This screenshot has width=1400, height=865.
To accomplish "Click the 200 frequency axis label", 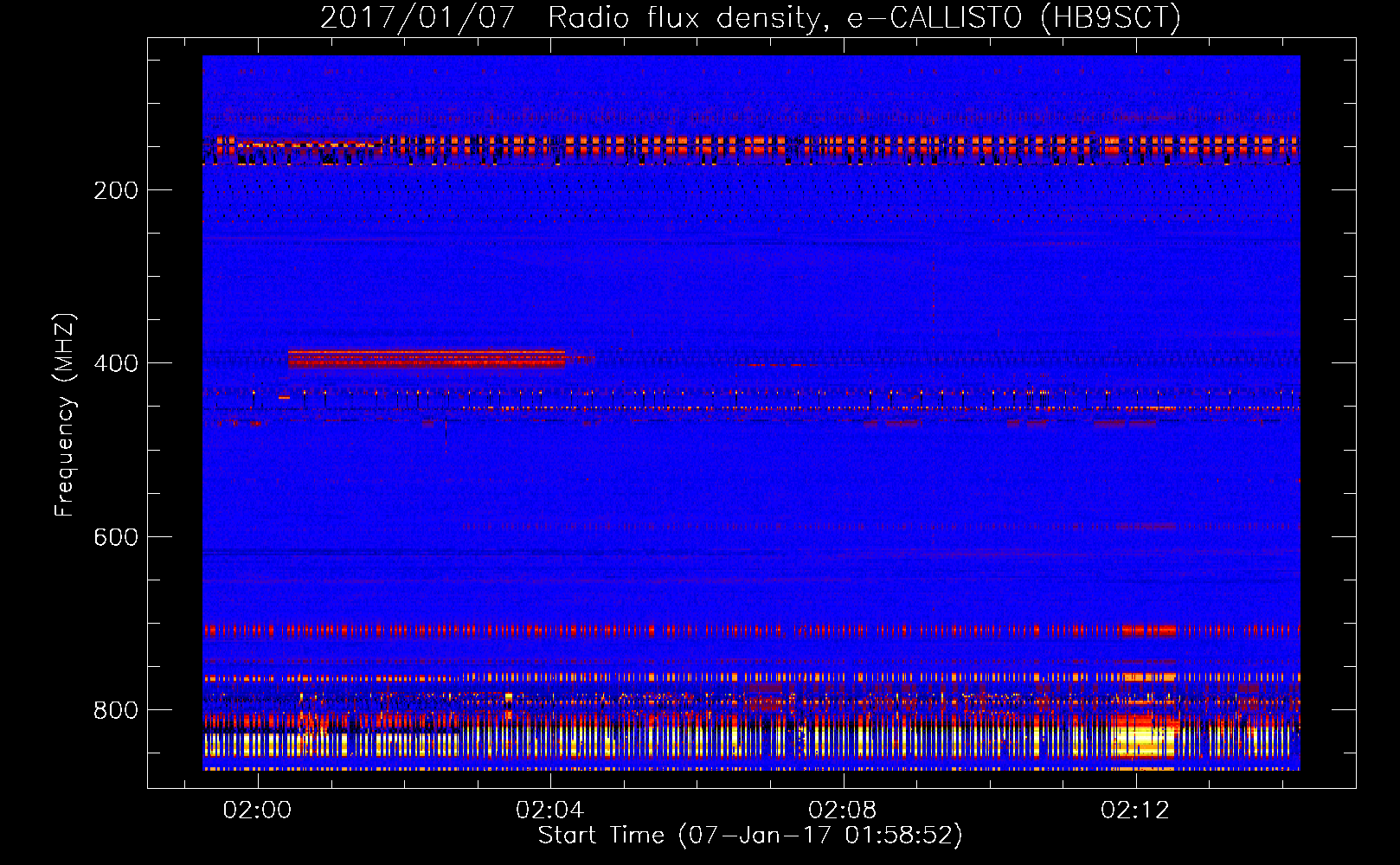I will click(116, 190).
